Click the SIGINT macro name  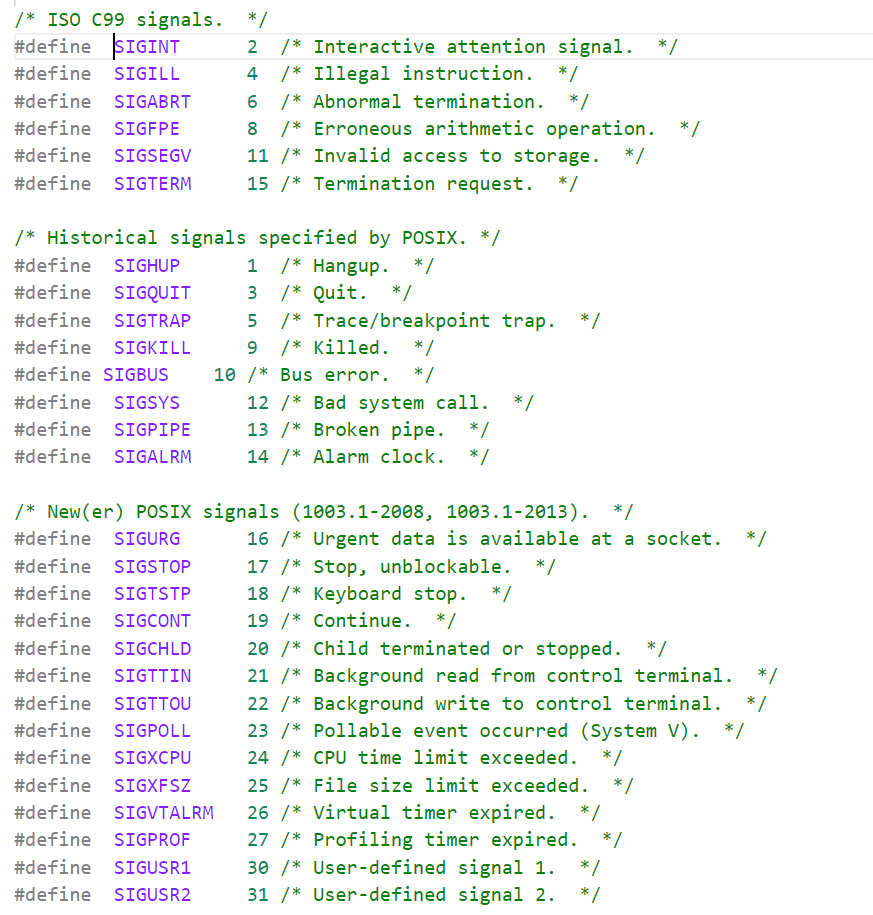147,47
